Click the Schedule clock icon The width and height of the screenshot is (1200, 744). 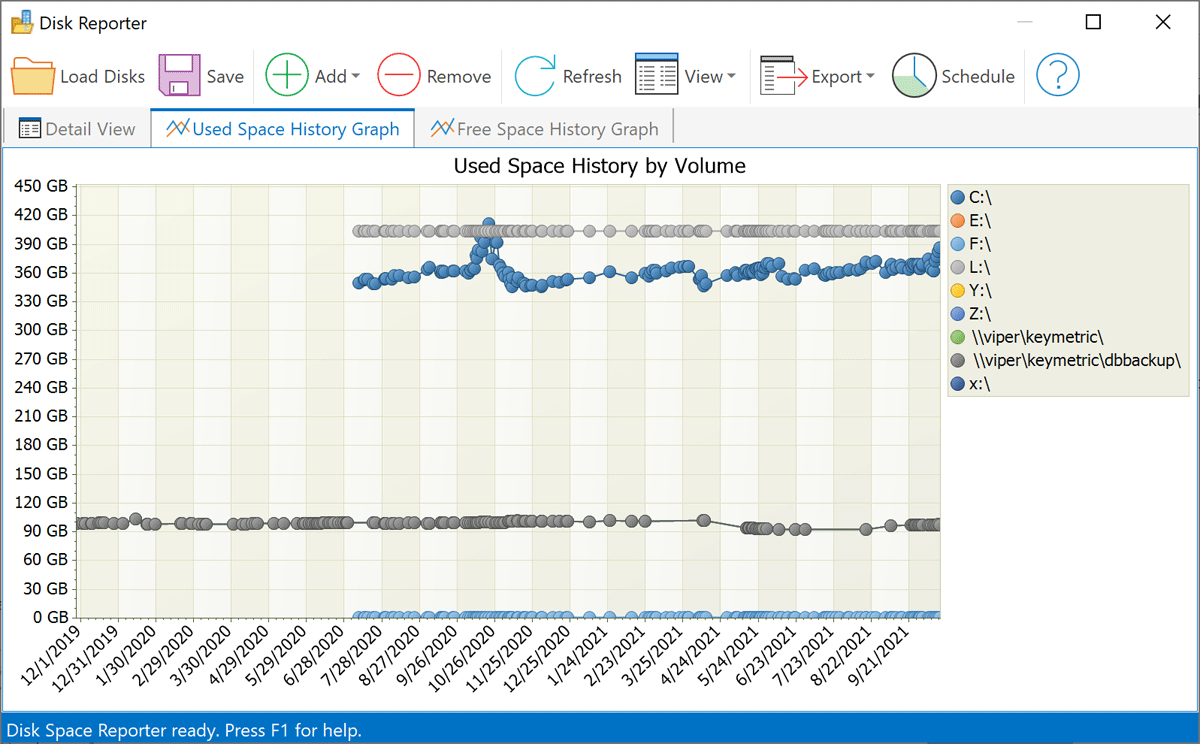click(913, 74)
